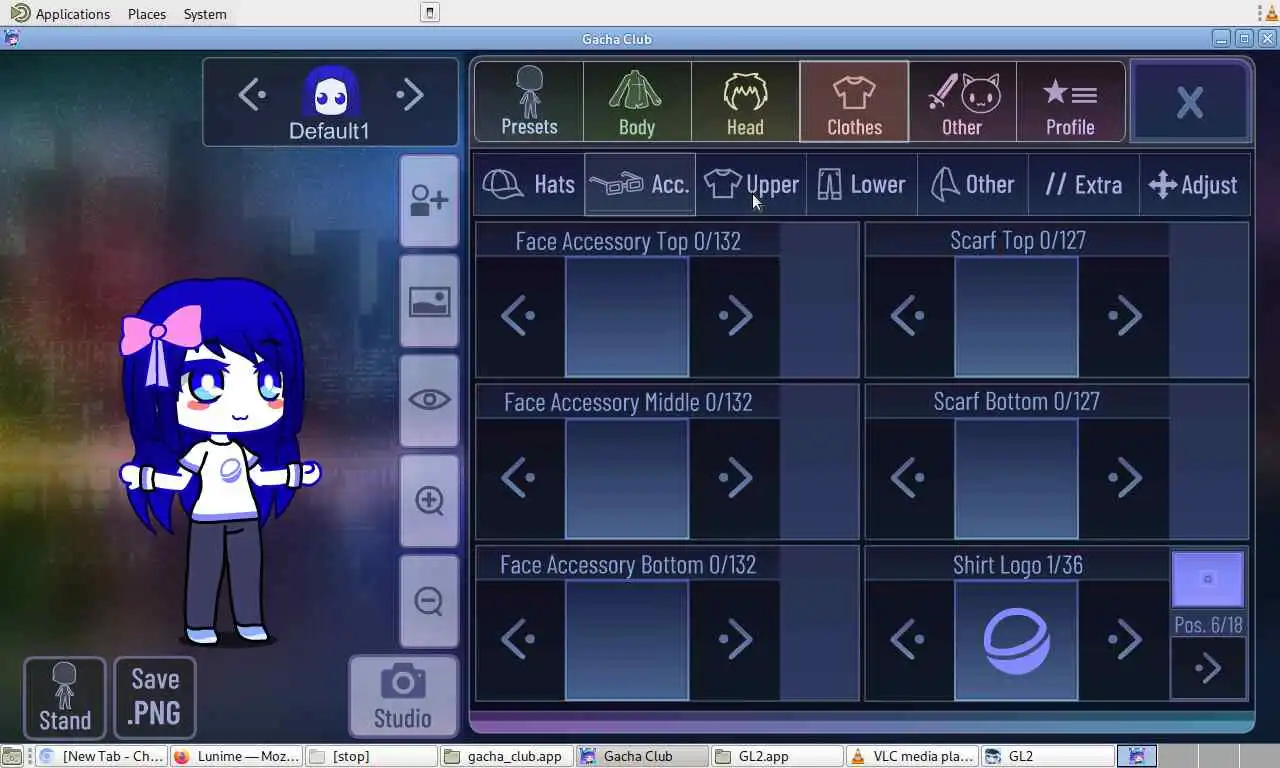Switch to the Other bell subtab

click(x=973, y=184)
